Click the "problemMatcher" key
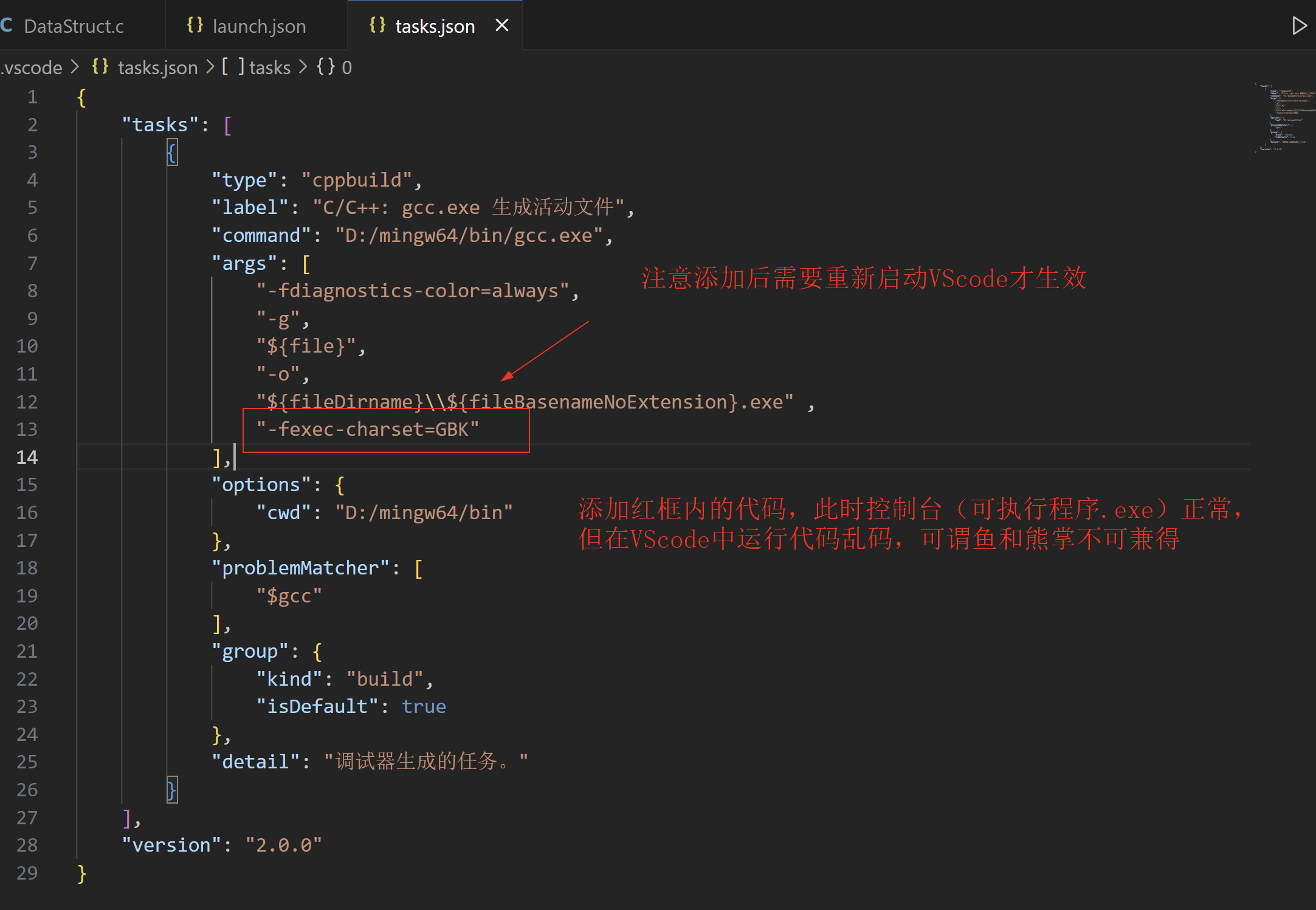Viewport: 1316px width, 910px height. click(300, 568)
